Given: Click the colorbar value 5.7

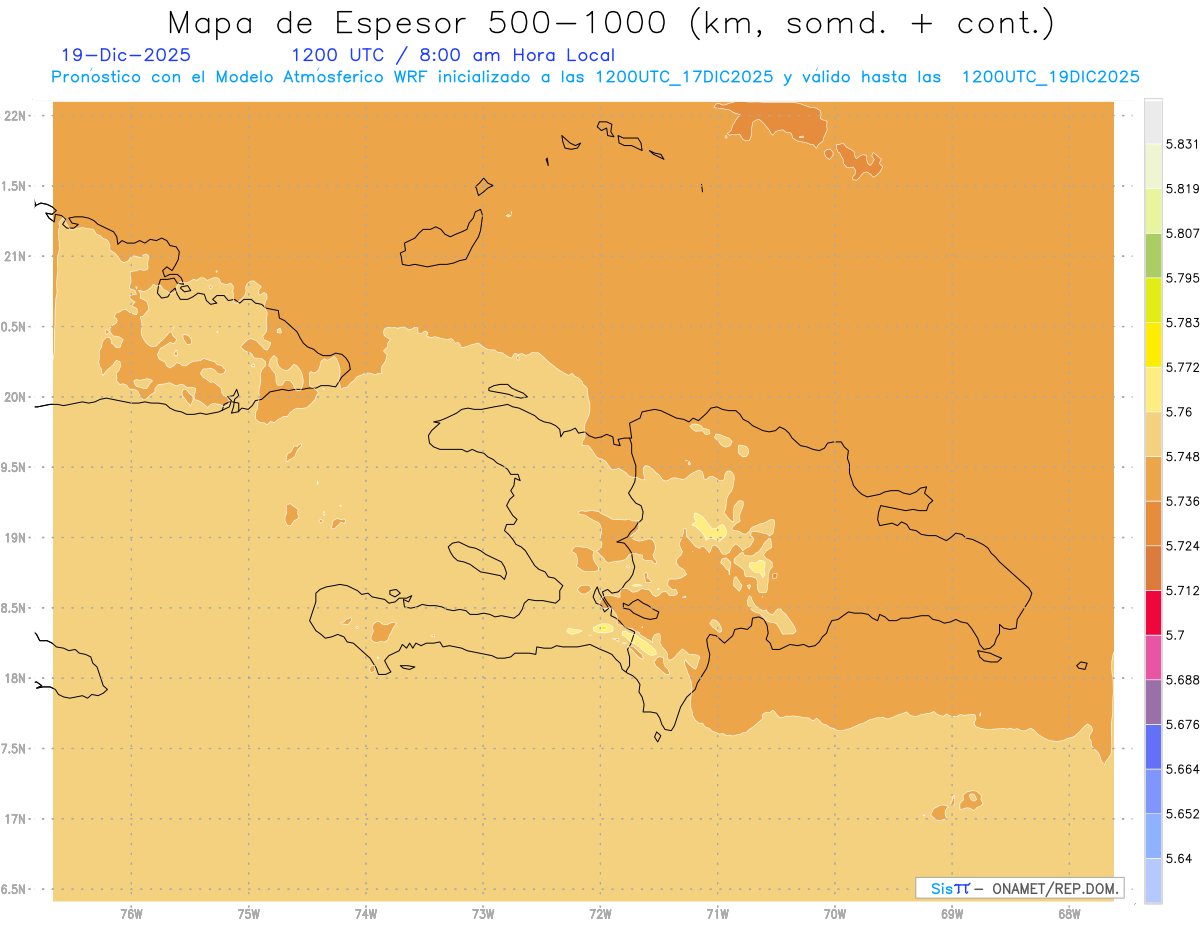Looking at the screenshot, I should (x=1175, y=635).
